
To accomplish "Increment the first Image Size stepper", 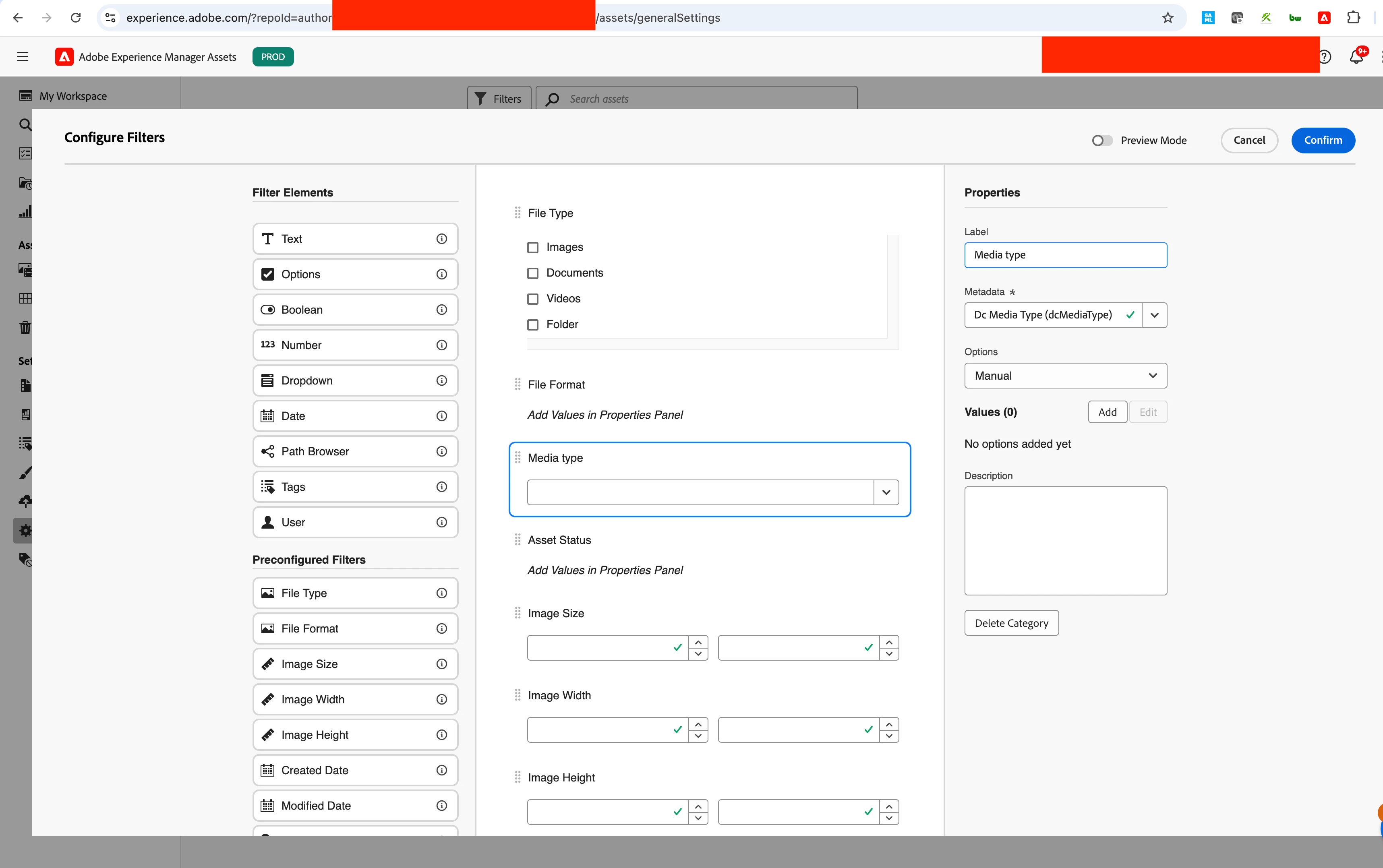I will [698, 643].
